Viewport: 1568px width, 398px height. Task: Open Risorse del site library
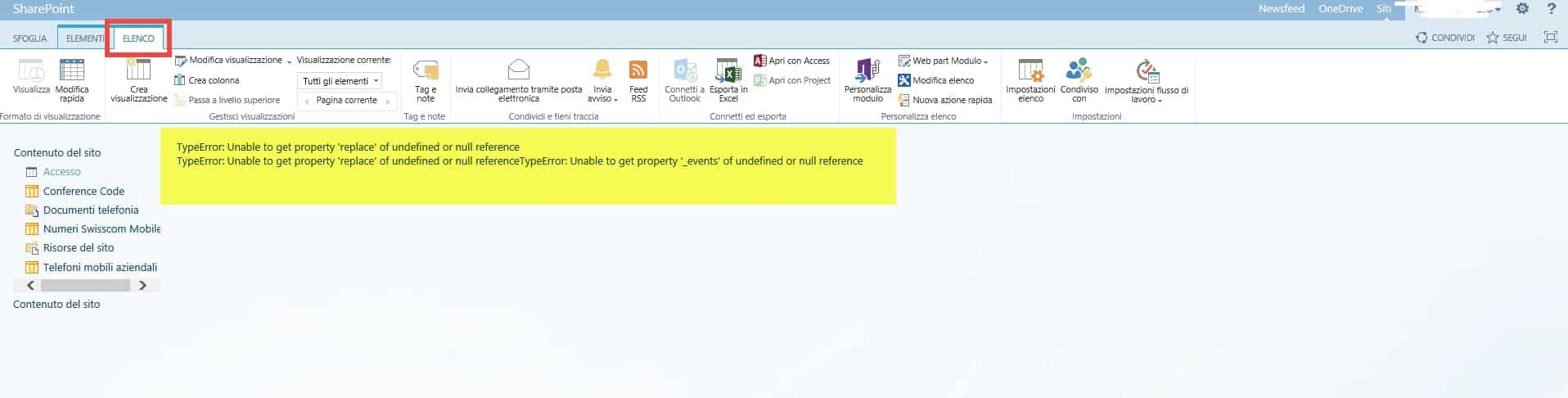(x=79, y=248)
